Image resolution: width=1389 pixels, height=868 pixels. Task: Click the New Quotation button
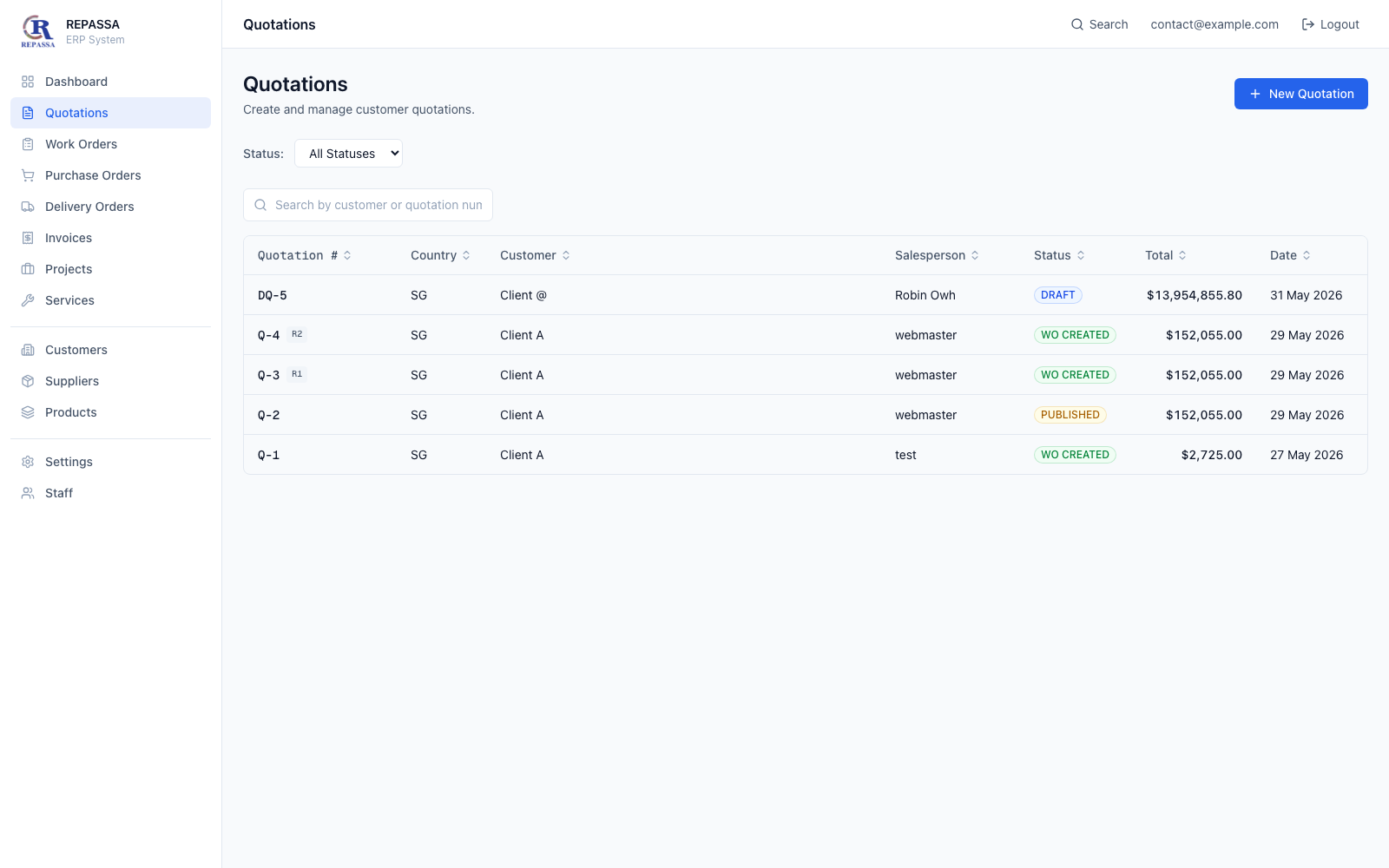[x=1300, y=94]
